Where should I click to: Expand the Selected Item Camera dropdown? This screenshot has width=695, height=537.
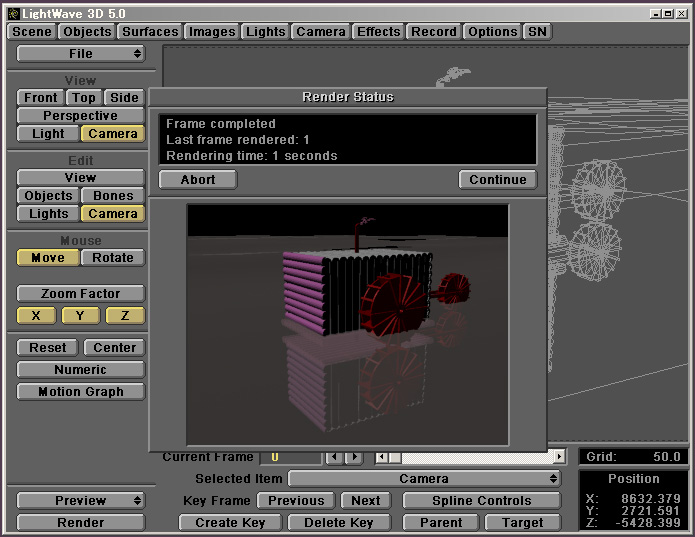425,479
